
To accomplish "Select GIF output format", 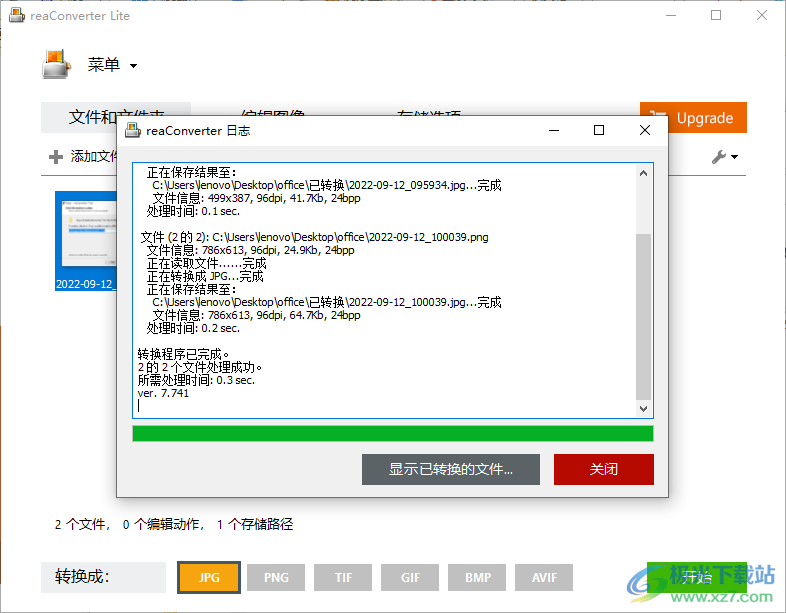I will tap(410, 577).
